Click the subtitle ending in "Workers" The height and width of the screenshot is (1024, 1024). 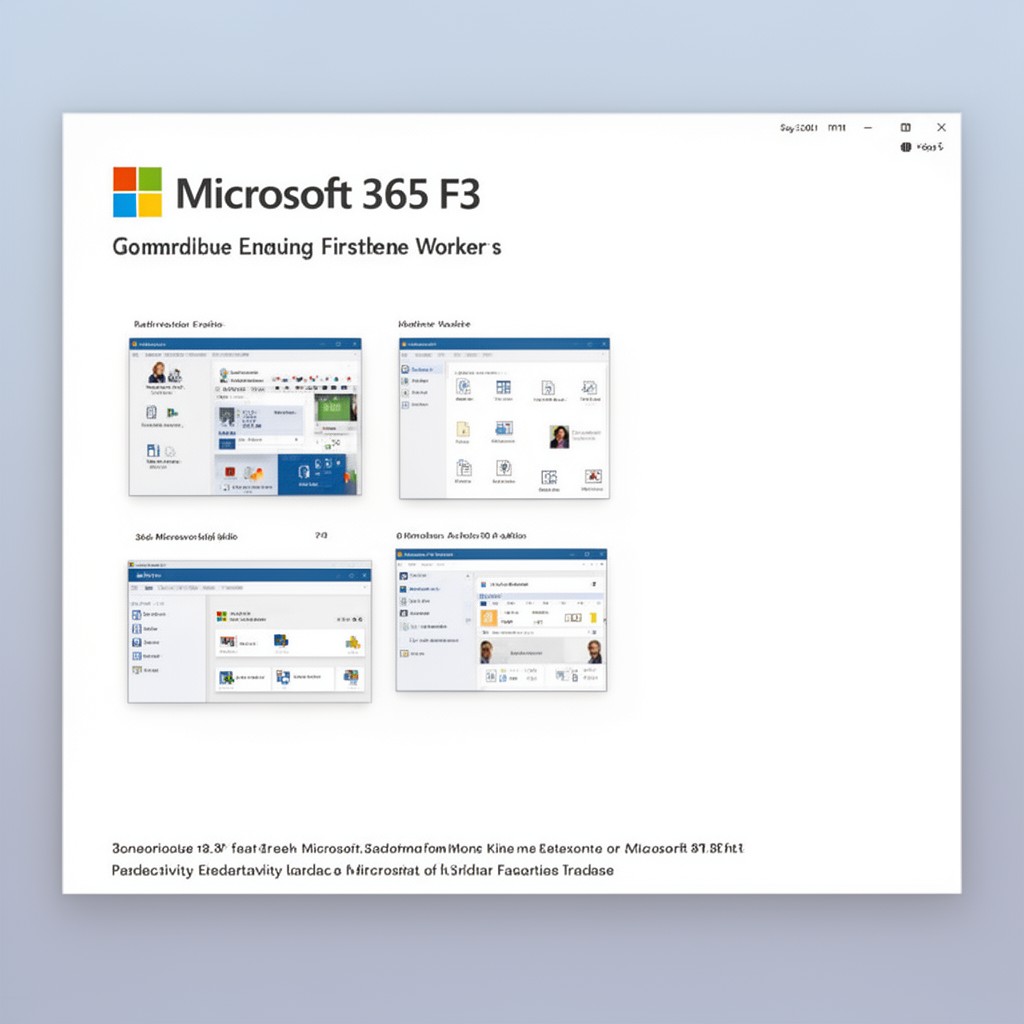307,247
